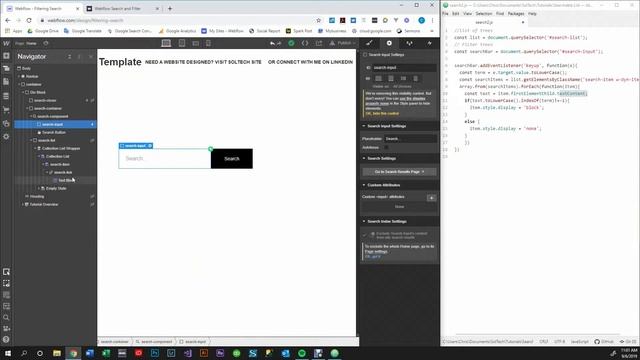Open the Webflow W menu logo

6,43
